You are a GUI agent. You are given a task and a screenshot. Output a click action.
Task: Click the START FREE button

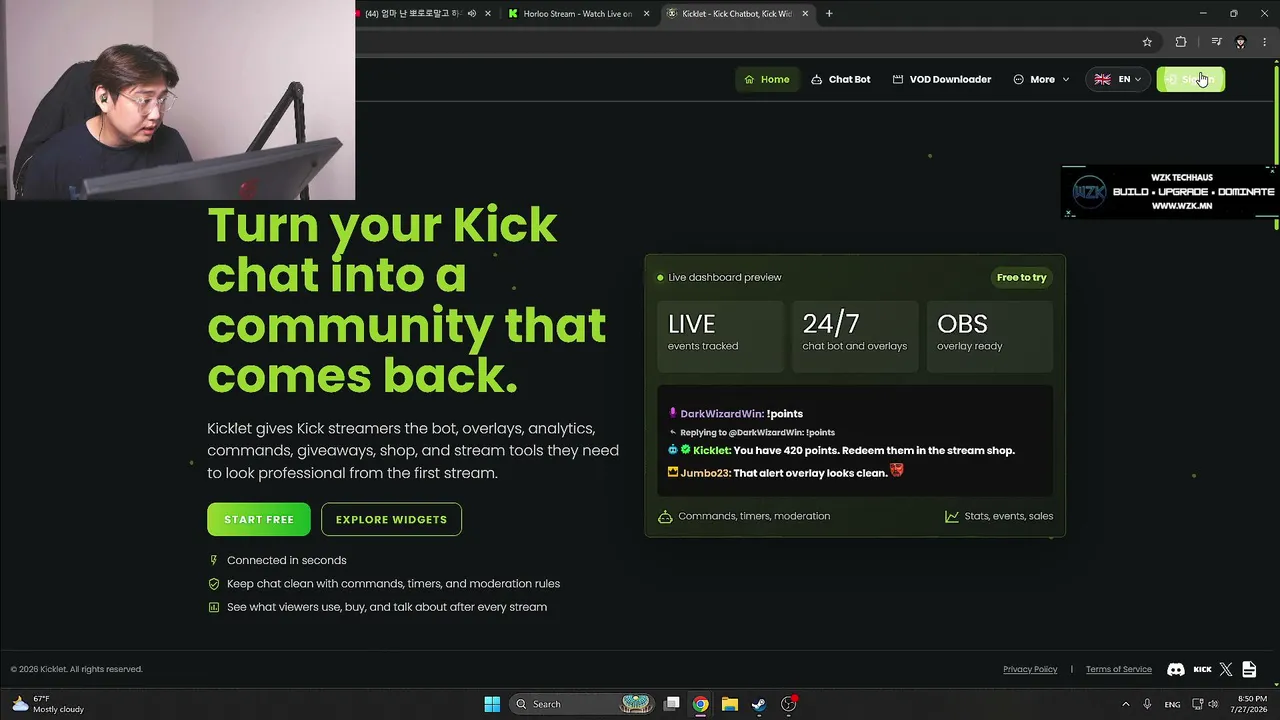pyautogui.click(x=259, y=519)
